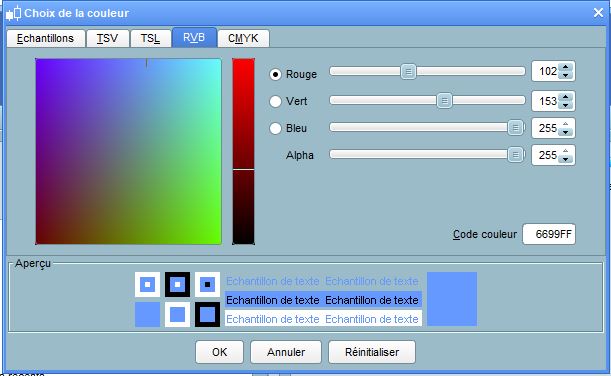Screen dimensions: 611x376
Task: Click the vertical red intensity bar
Action: (x=244, y=152)
